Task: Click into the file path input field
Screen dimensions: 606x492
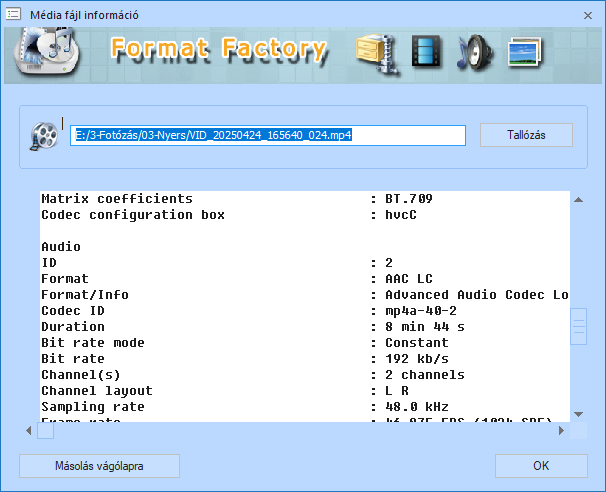Action: (268, 135)
